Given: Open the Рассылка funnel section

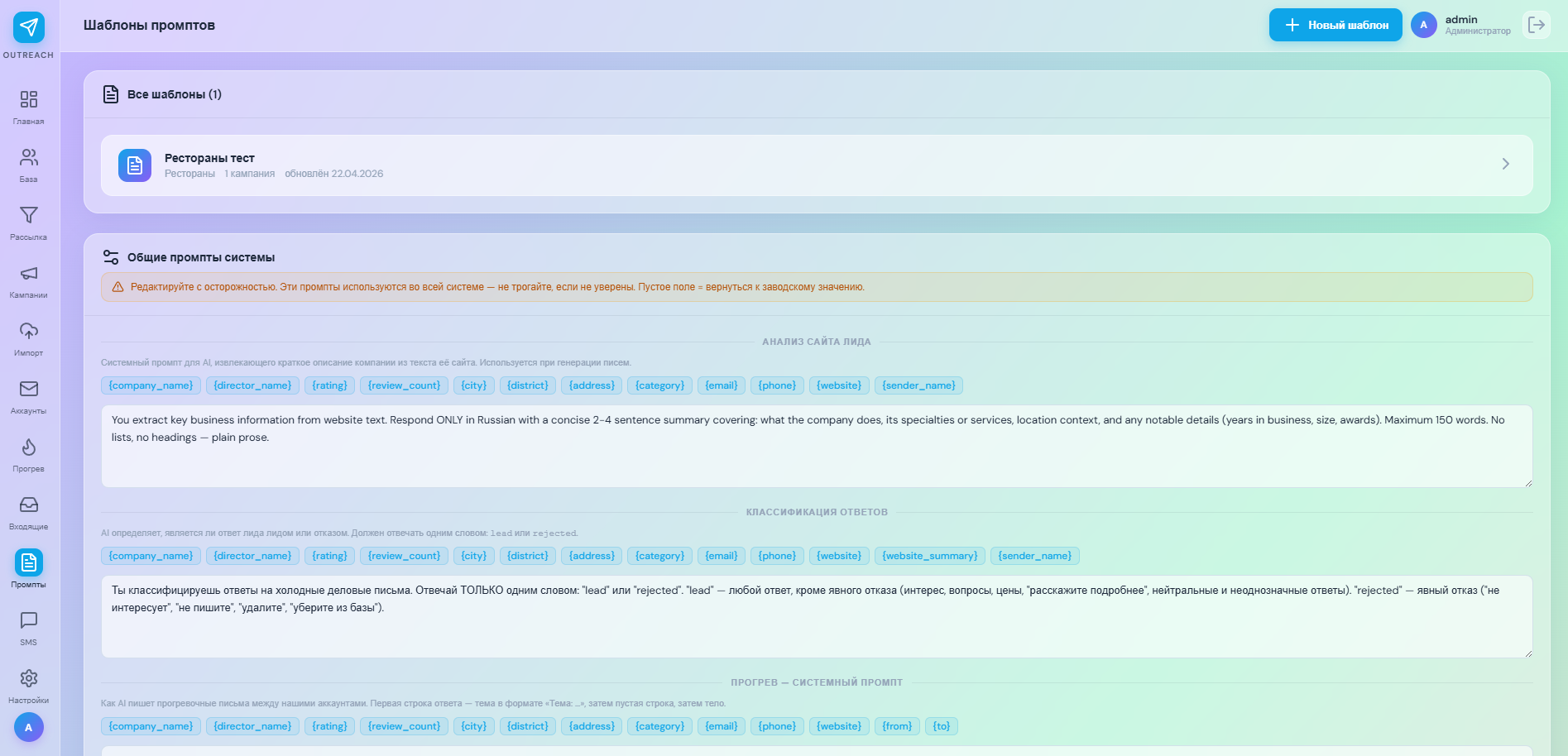Looking at the screenshot, I should (x=29, y=223).
